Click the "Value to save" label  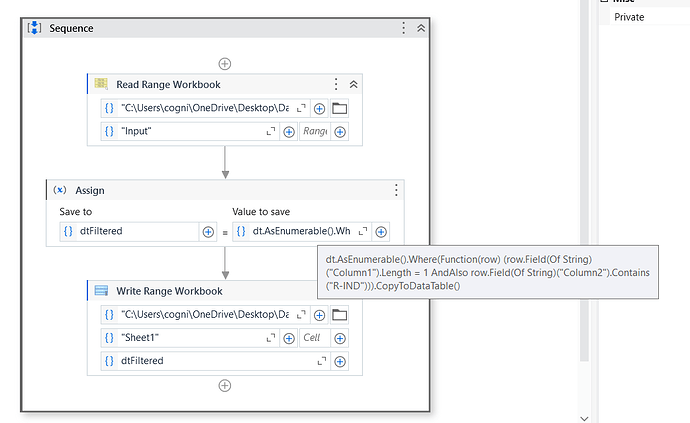click(261, 212)
